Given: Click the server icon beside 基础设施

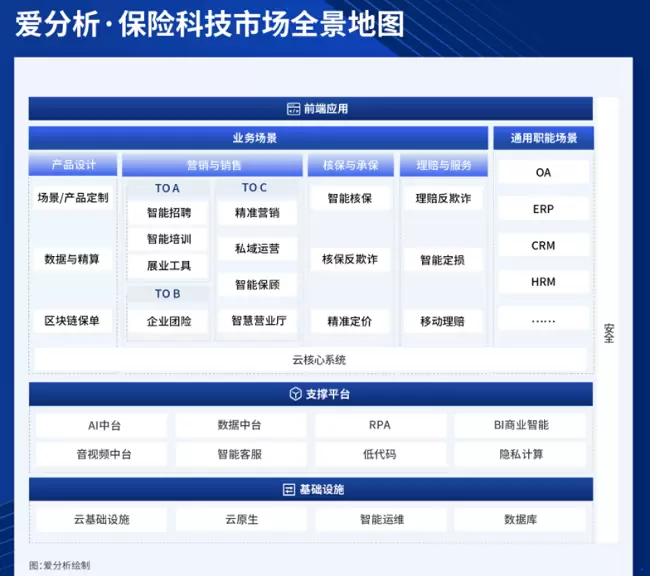Looking at the screenshot, I should tap(289, 489).
